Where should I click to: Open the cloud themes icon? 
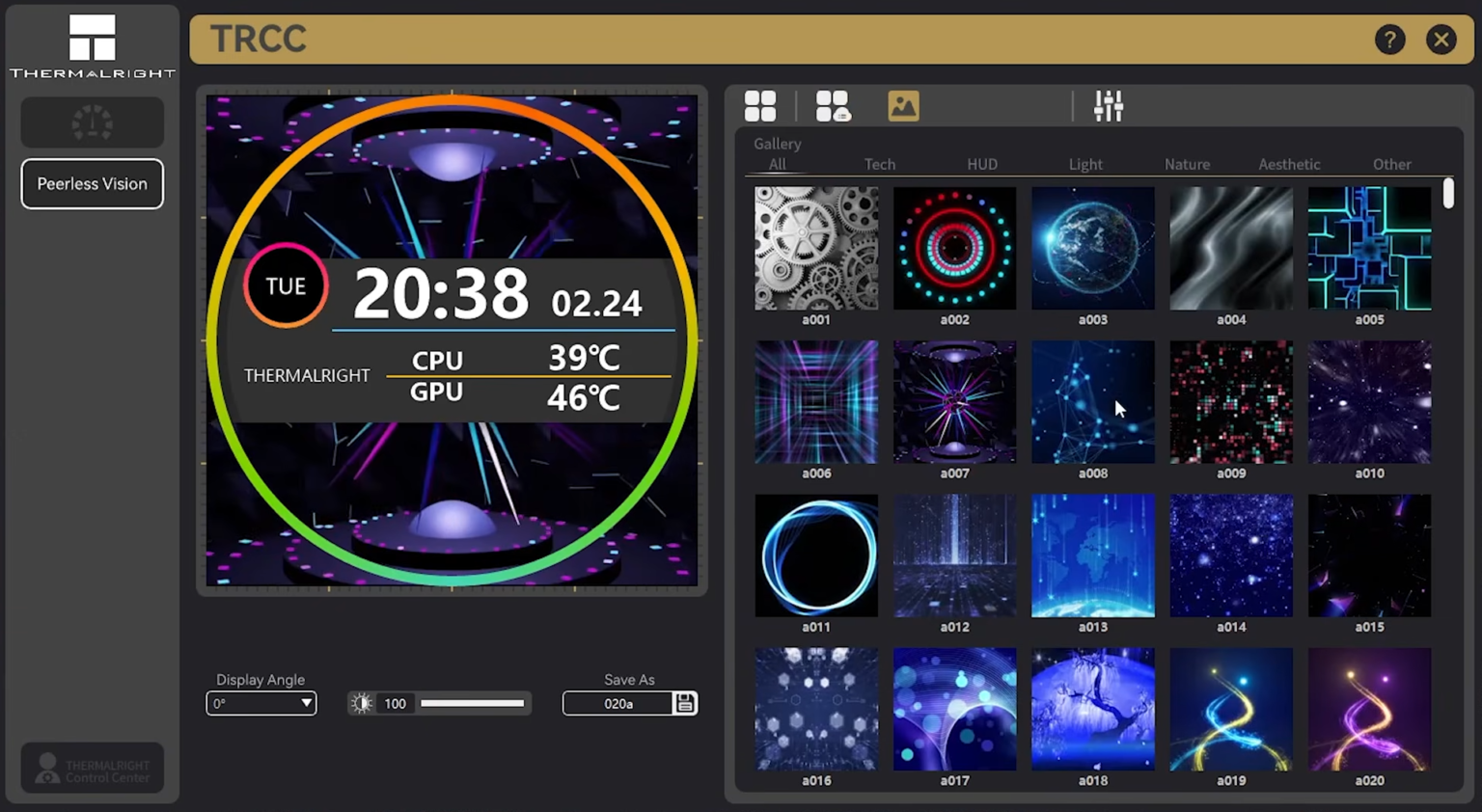[832, 105]
